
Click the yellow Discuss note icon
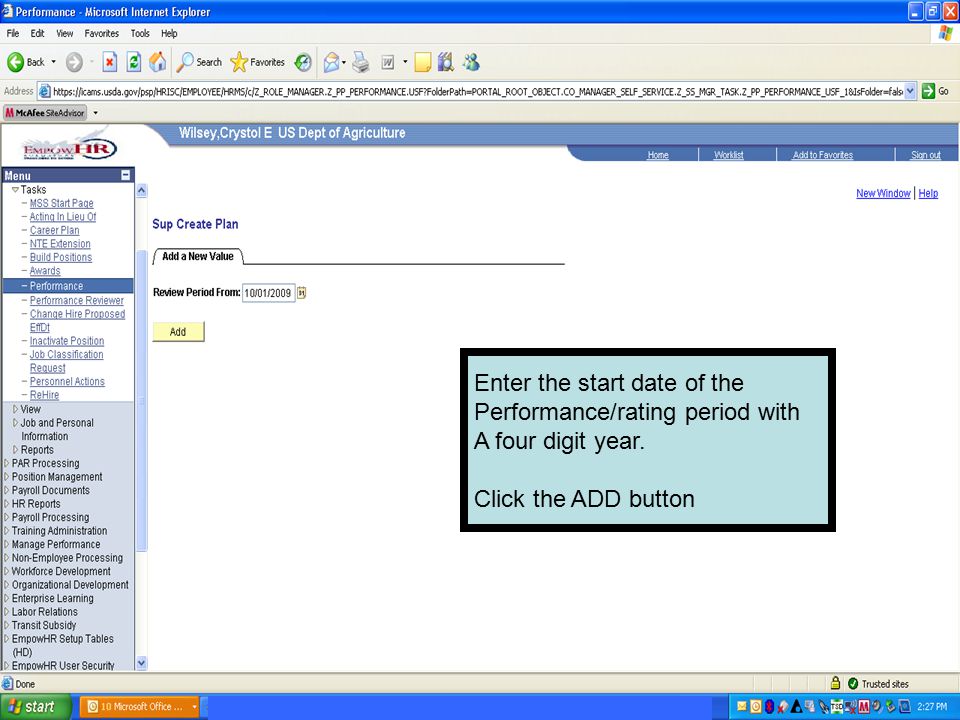click(422, 62)
